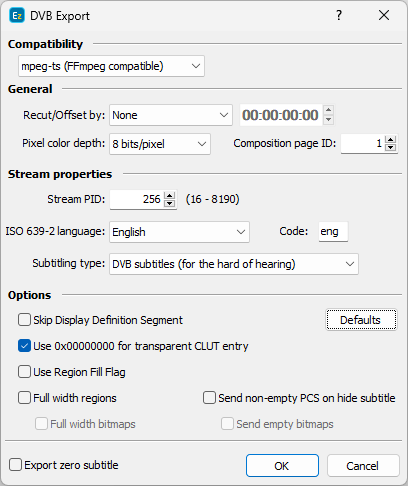Decrease Stream PID with down arrow
408x486 pixels.
pos(170,203)
